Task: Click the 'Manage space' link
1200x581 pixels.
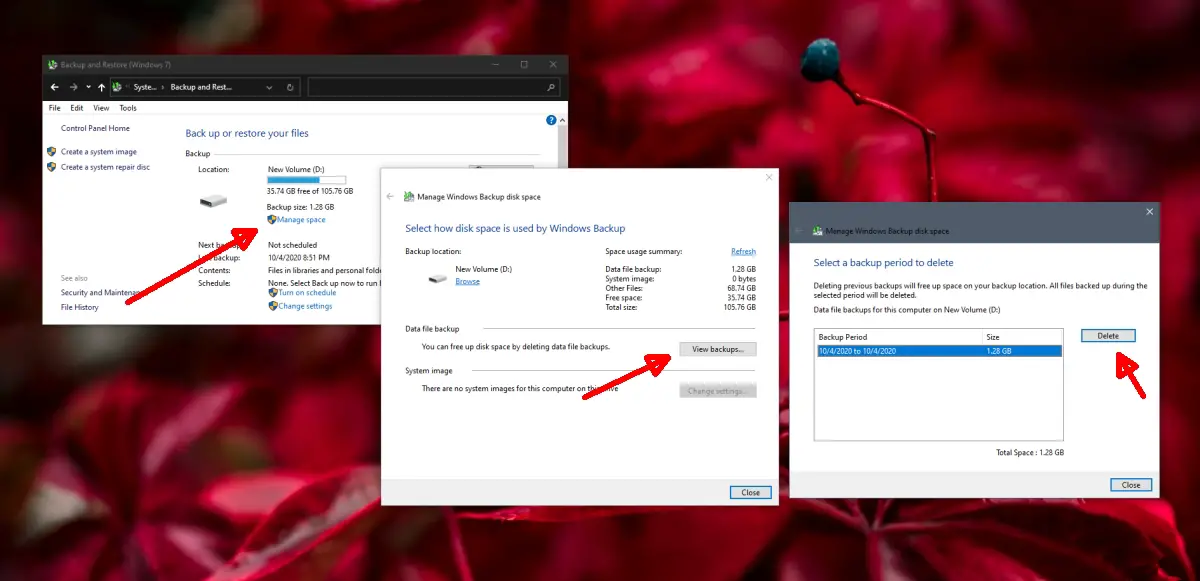Action: (301, 219)
